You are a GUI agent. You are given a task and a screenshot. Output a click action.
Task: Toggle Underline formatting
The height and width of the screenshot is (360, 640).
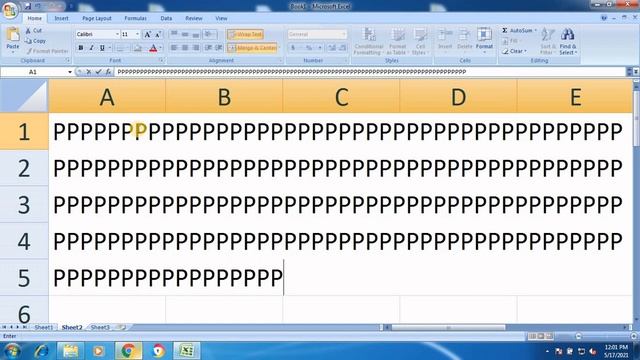click(102, 48)
